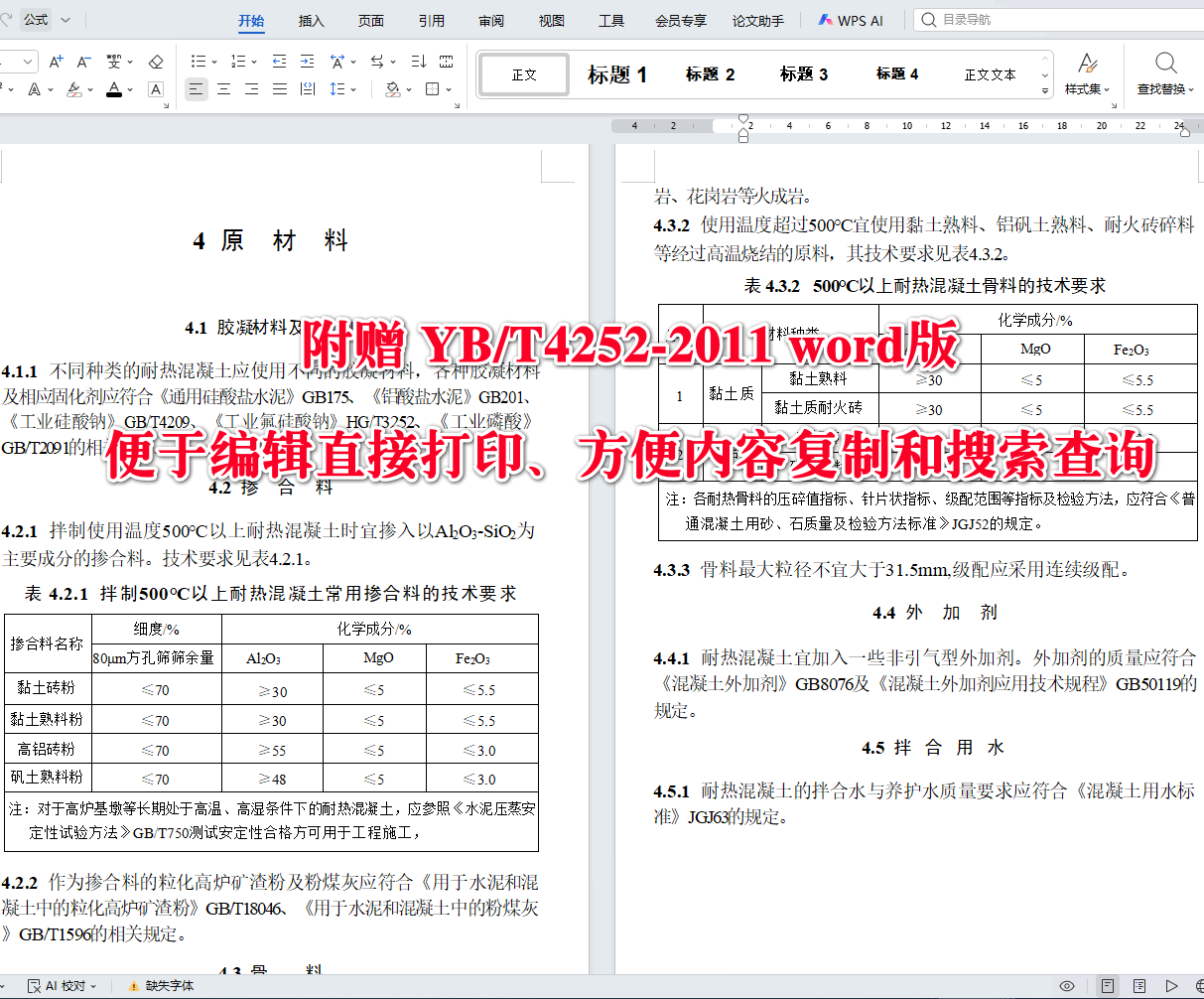The height and width of the screenshot is (999, 1204).
Task: Center align the text
Action: point(224,89)
